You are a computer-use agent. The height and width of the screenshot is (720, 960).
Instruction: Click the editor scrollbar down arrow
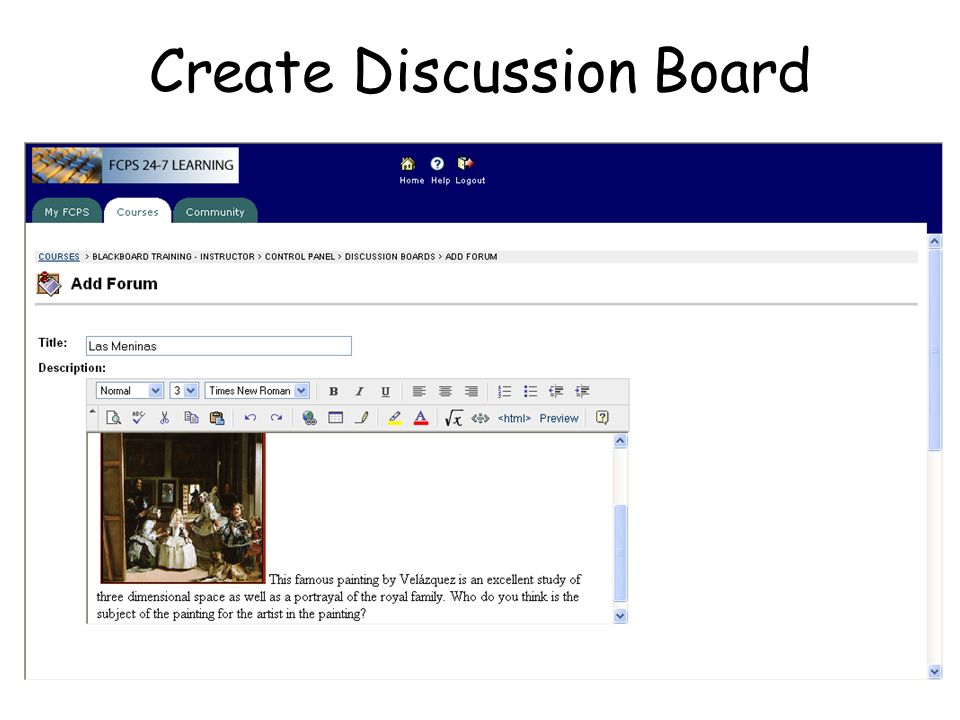click(x=620, y=616)
